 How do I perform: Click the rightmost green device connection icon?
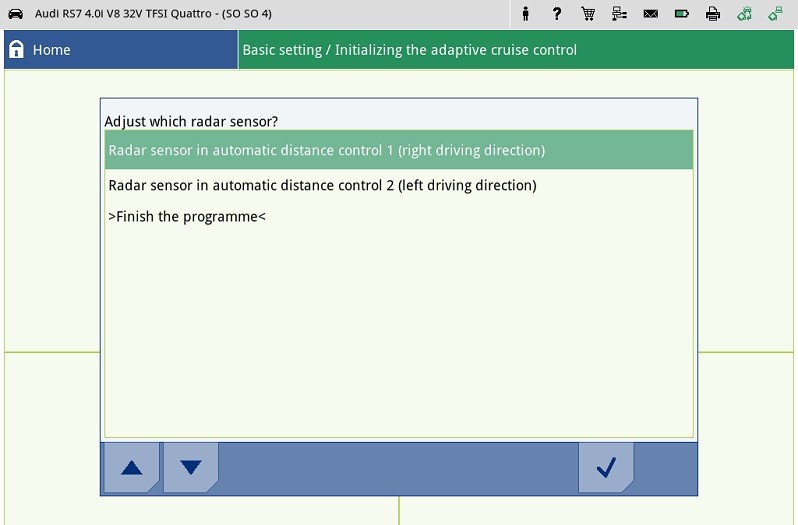775,14
